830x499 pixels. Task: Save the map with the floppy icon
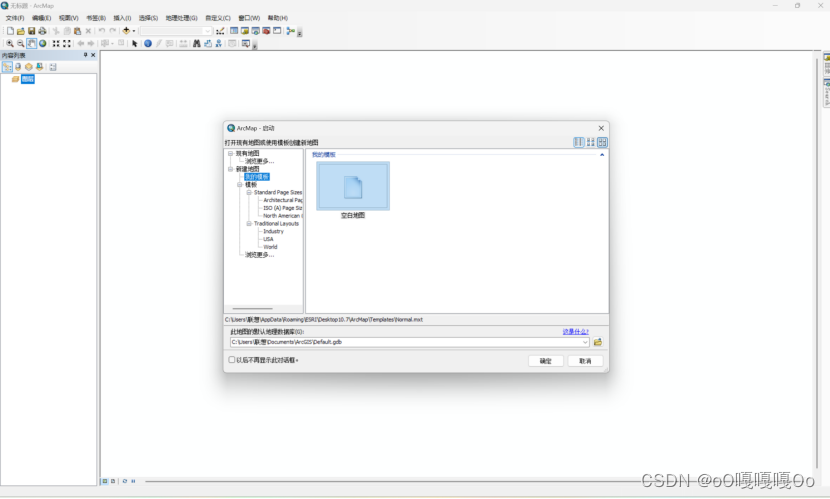pyautogui.click(x=31, y=31)
